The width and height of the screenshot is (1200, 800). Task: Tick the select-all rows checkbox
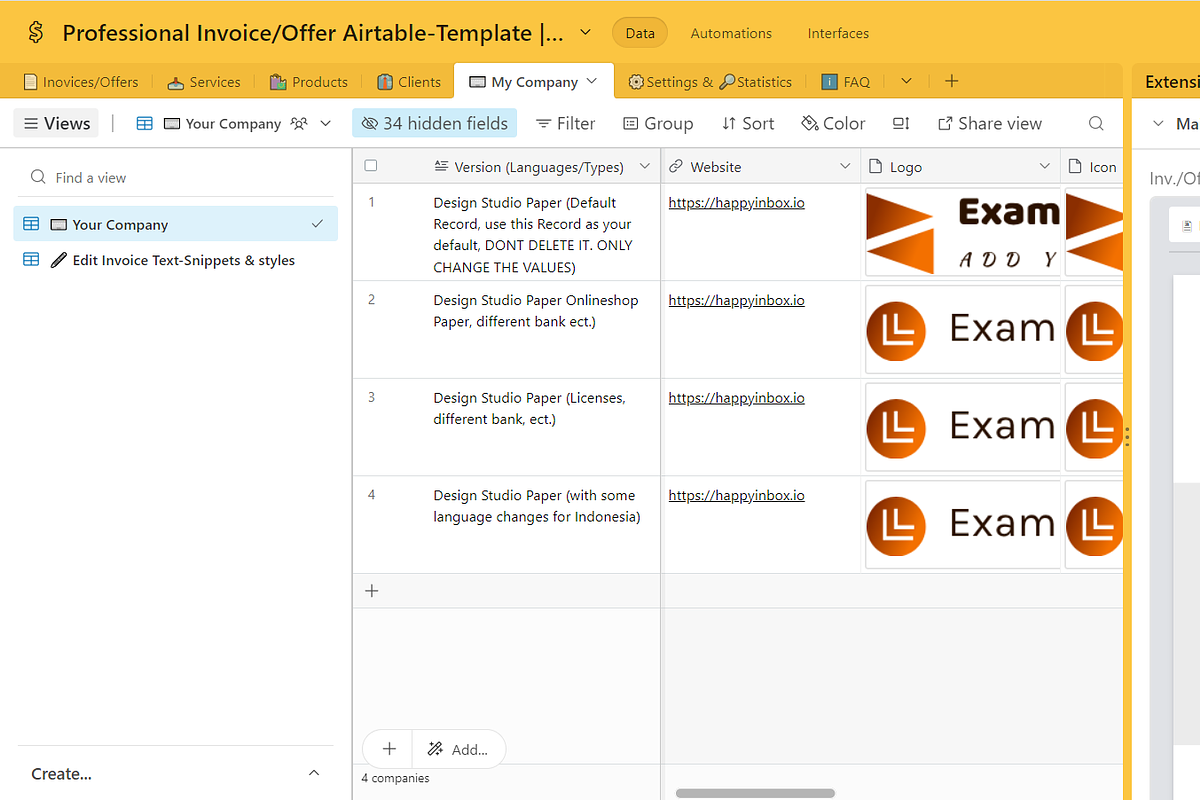coord(371,166)
